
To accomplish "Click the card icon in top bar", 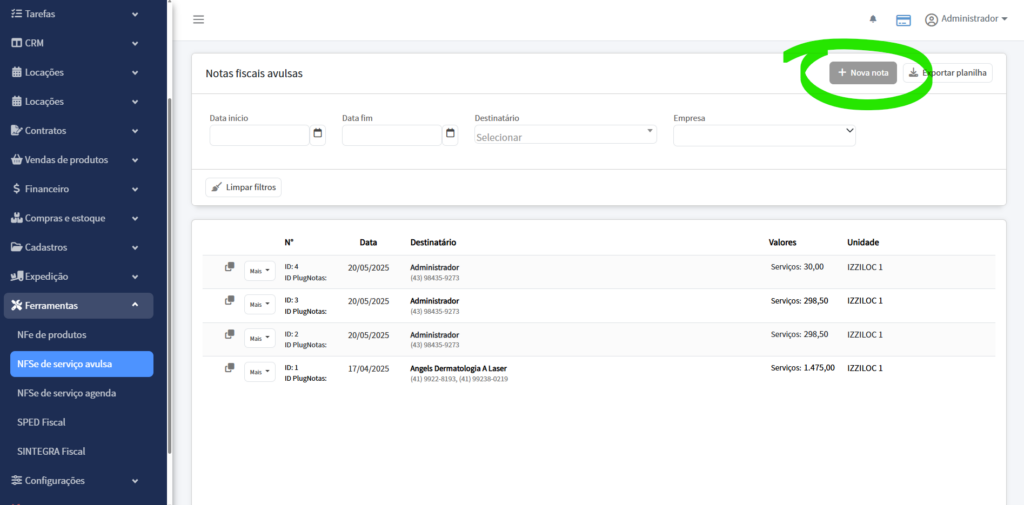I will 903,20.
